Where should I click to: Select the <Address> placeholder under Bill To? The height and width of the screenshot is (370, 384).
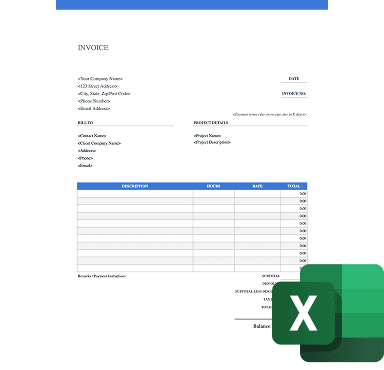pyautogui.click(x=87, y=151)
